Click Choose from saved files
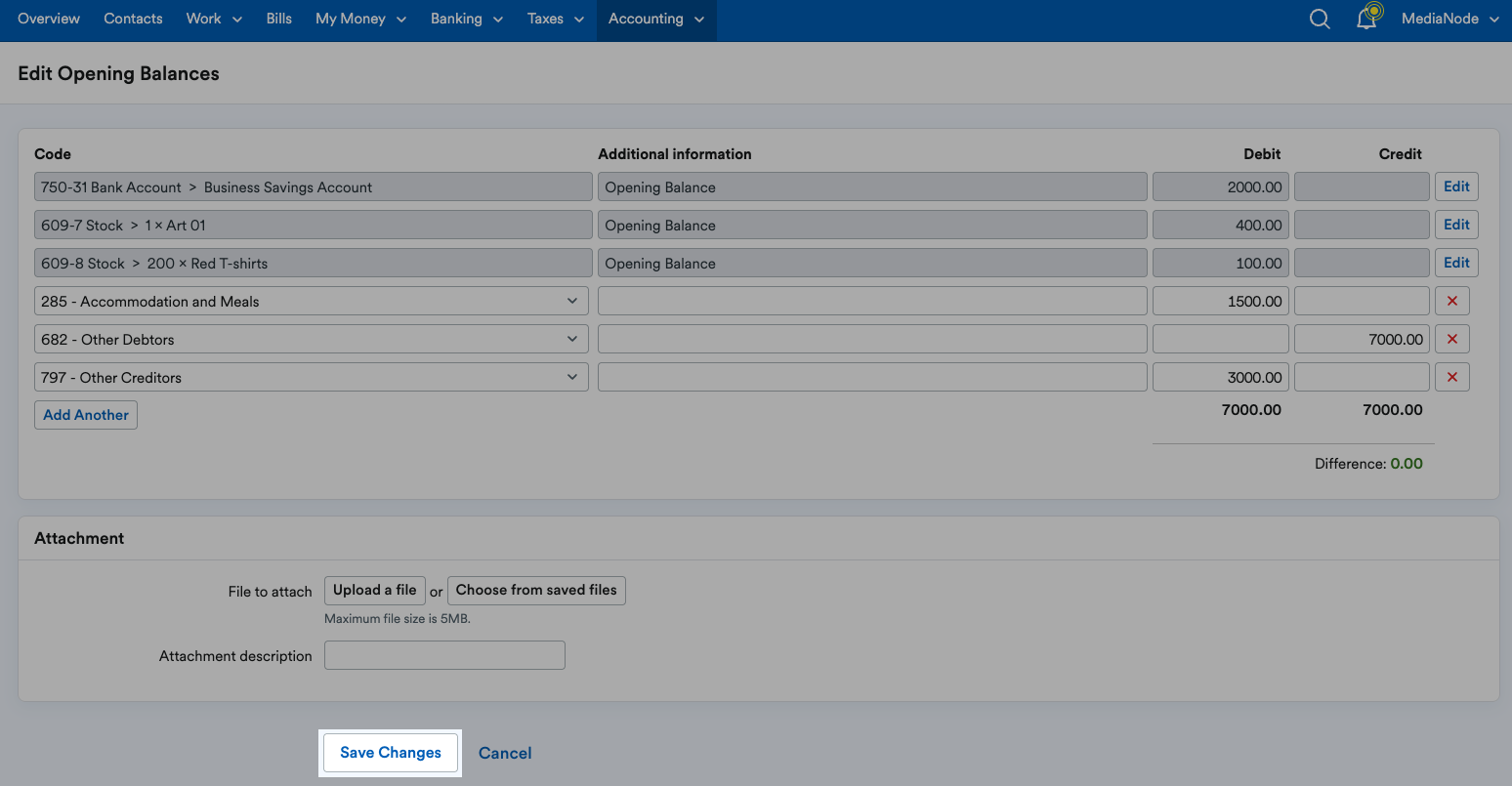The height and width of the screenshot is (786, 1512). tap(536, 590)
